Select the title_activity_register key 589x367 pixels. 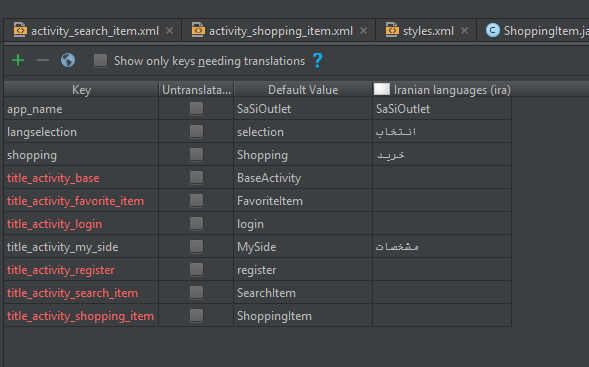pos(81,270)
